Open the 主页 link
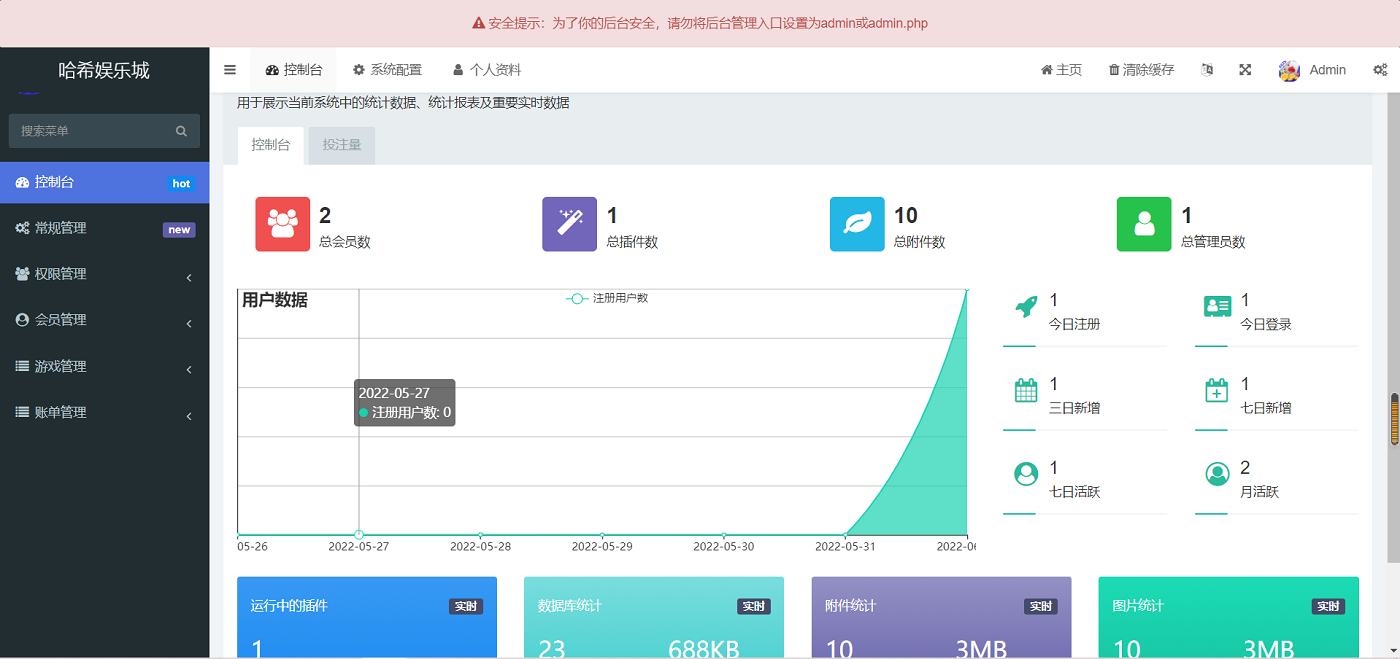1400x659 pixels. pos(1060,70)
